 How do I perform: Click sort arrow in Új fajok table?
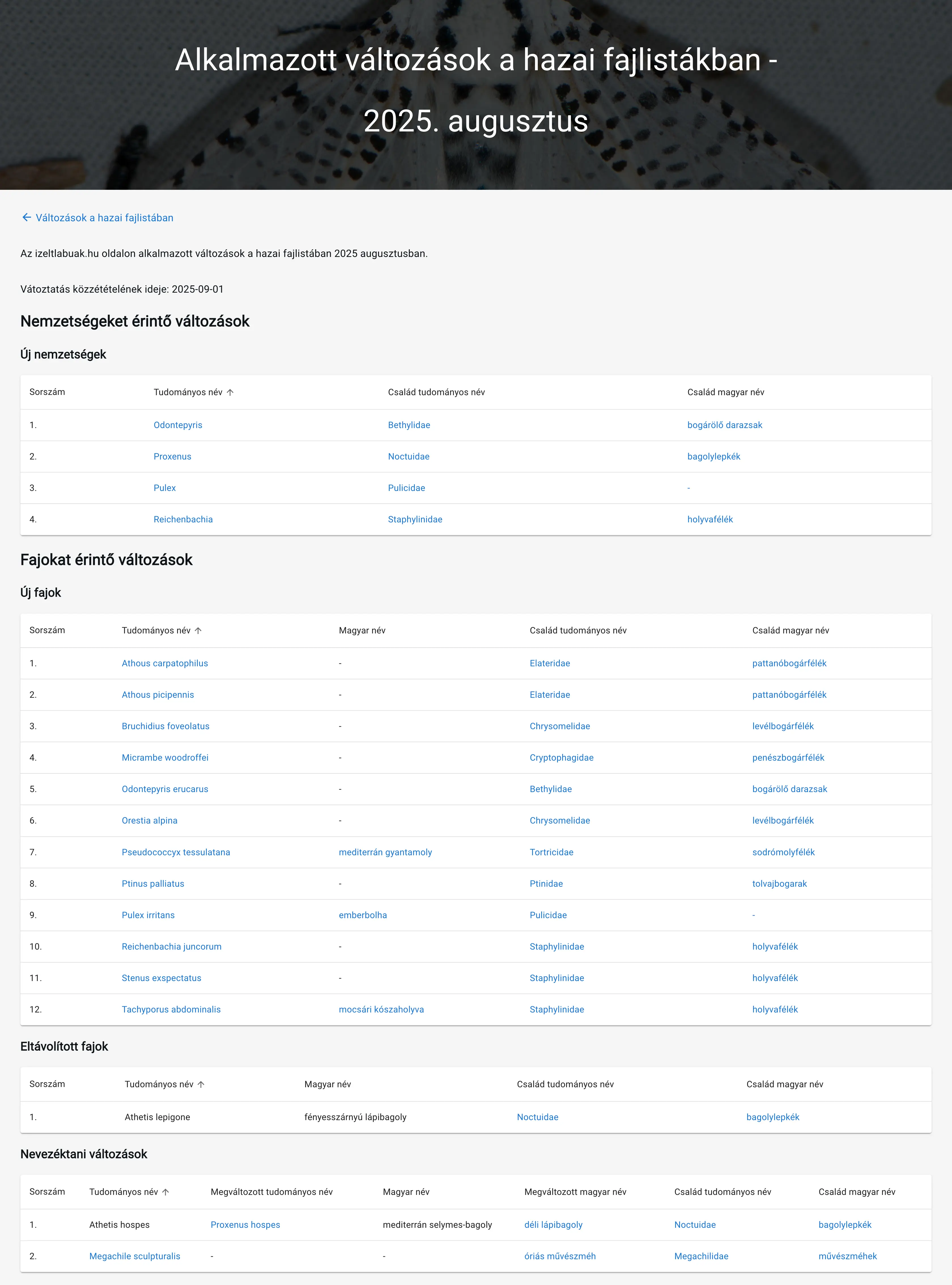198,630
